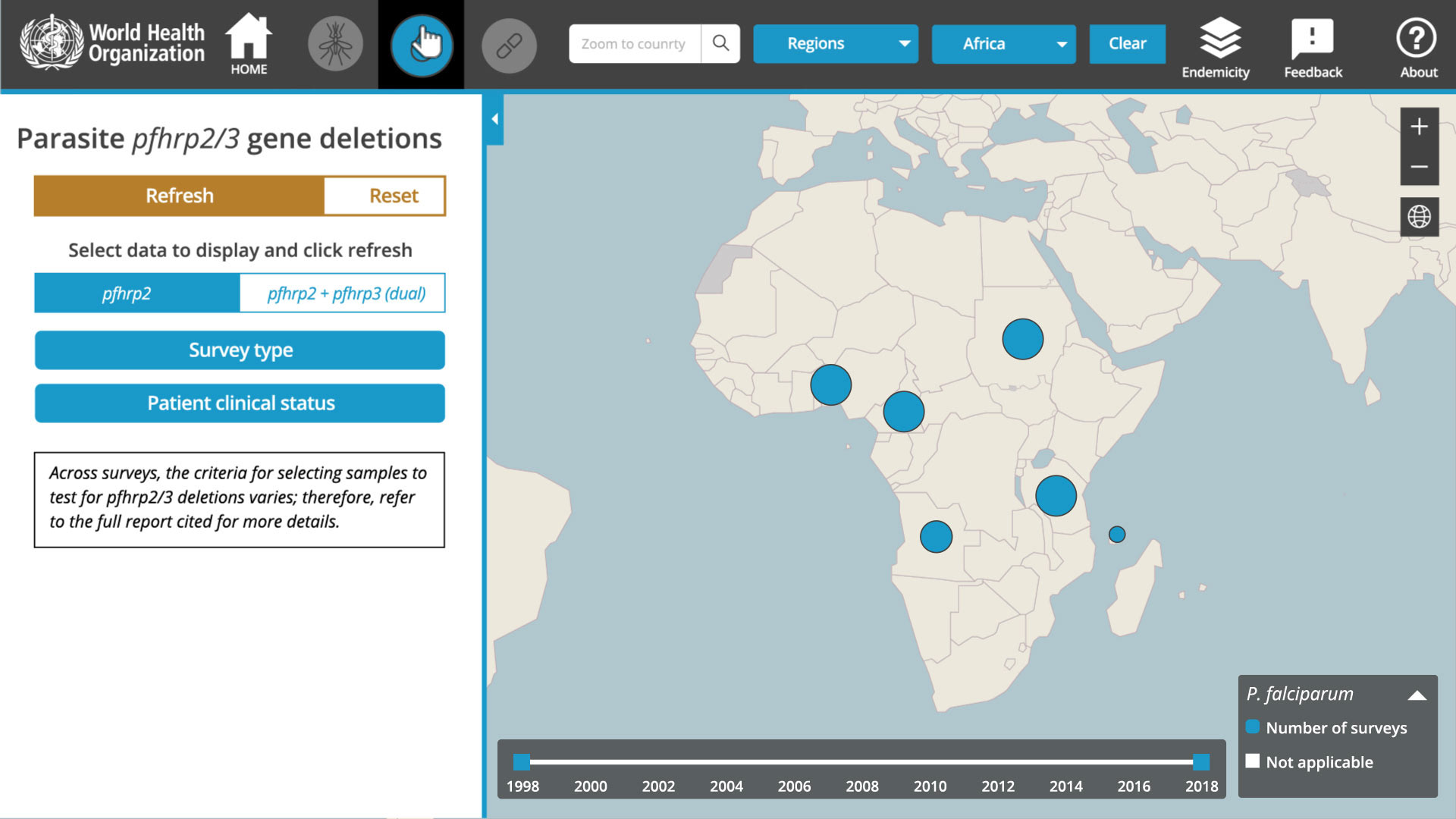Open the Africa region dropdown

(x=1003, y=44)
